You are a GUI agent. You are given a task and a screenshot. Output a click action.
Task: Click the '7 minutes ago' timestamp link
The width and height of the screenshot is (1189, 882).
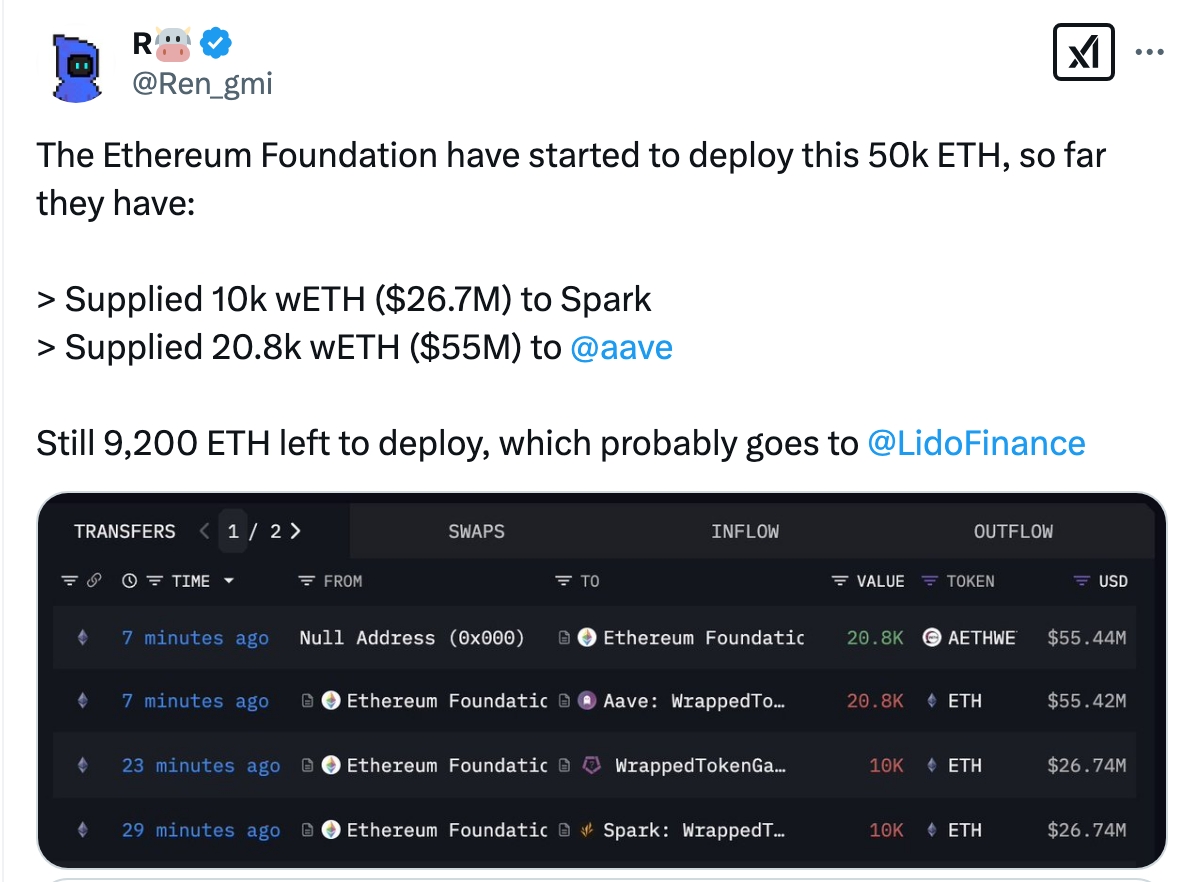(195, 637)
